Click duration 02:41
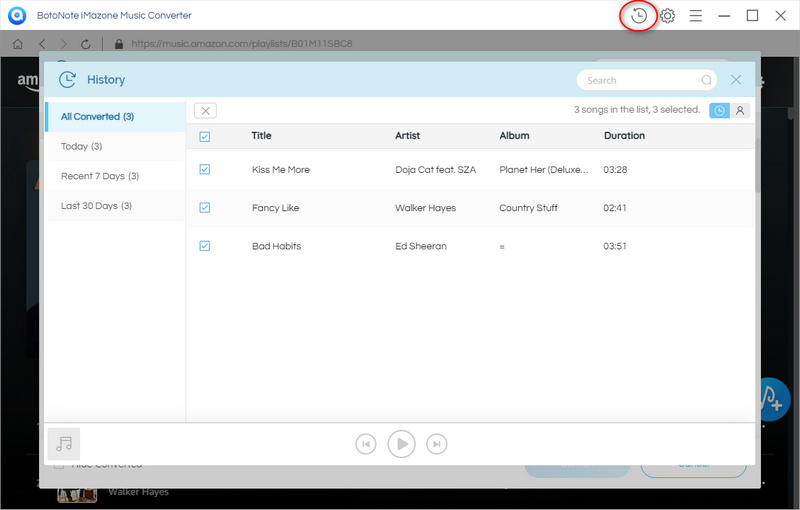Screen dimensions: 800x510 point(615,208)
